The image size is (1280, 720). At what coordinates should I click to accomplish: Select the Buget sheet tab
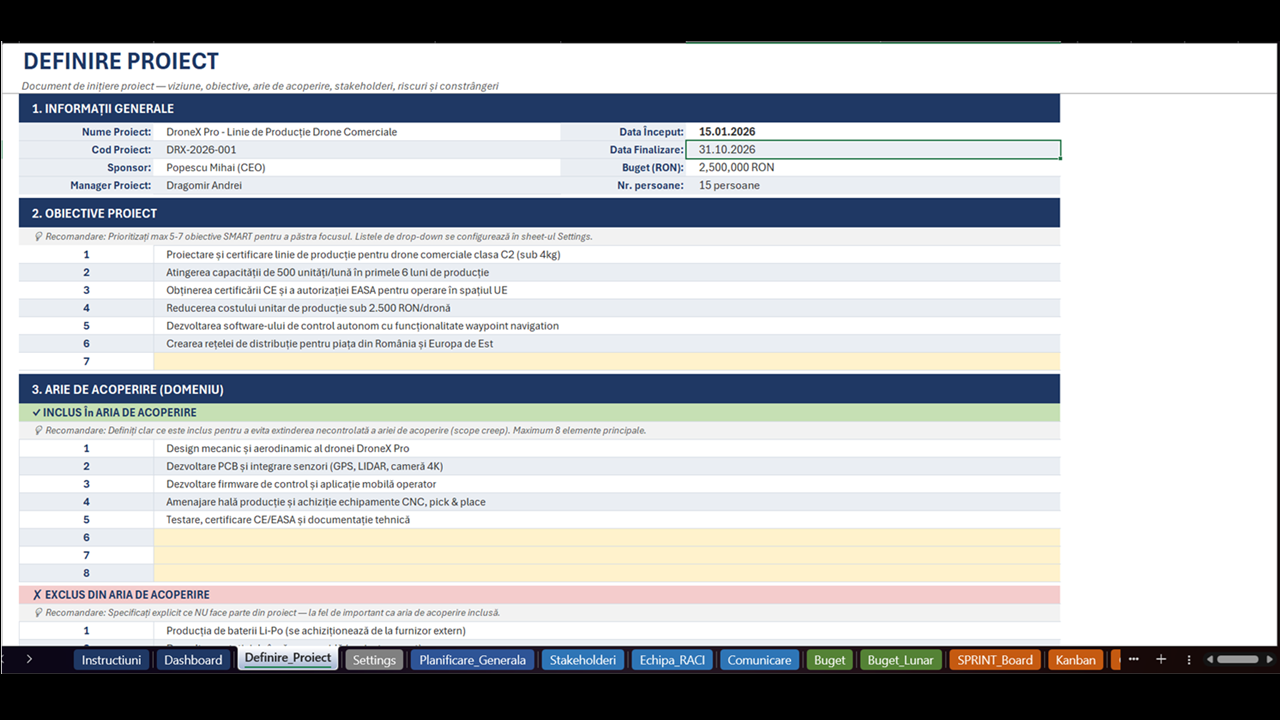(x=829, y=660)
